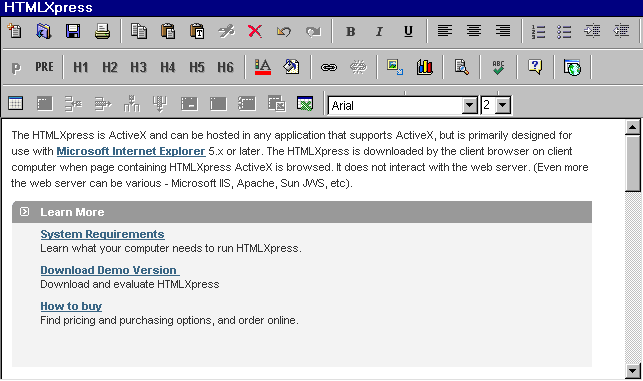This screenshot has height=381, width=643.
Task: Apply Heading 1 with H1 button
Action: tap(81, 67)
